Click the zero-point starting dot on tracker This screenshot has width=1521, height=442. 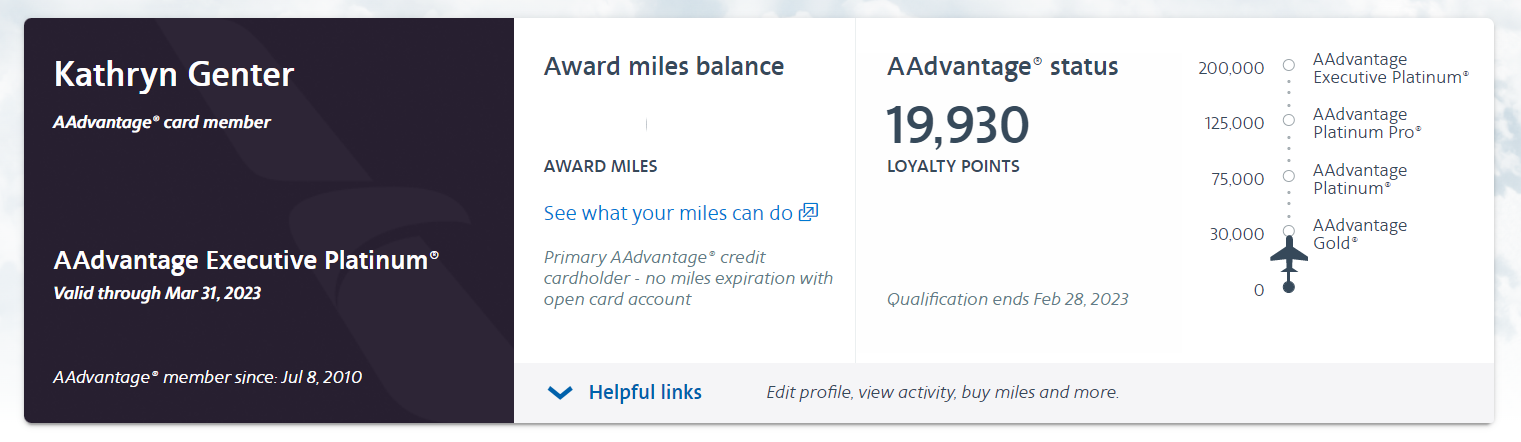[x=1289, y=288]
